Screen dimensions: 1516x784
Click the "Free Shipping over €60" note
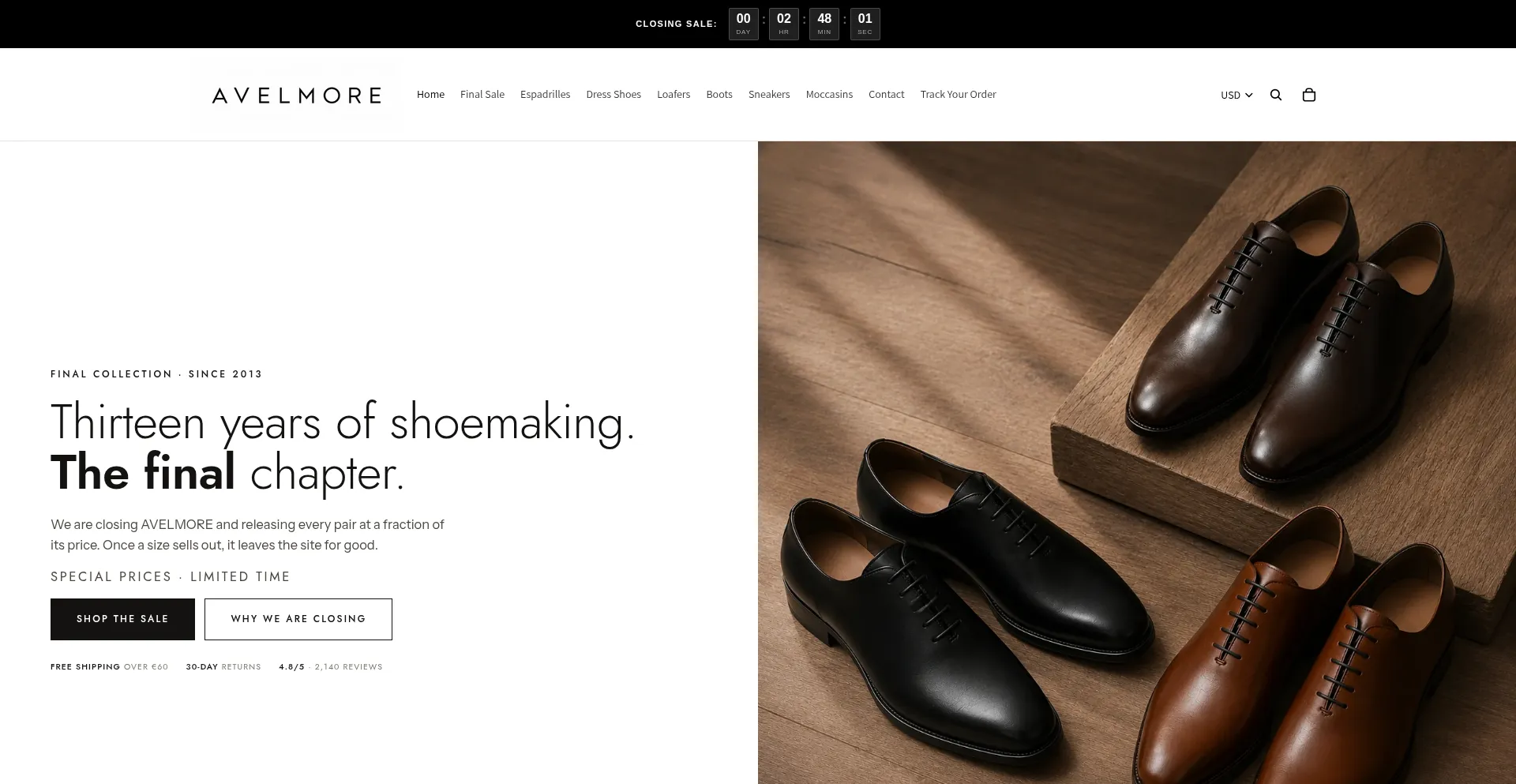pos(109,667)
